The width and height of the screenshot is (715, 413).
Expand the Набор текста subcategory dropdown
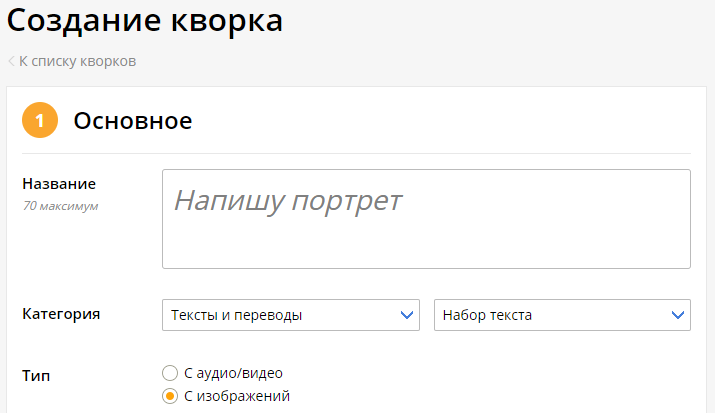point(550,315)
